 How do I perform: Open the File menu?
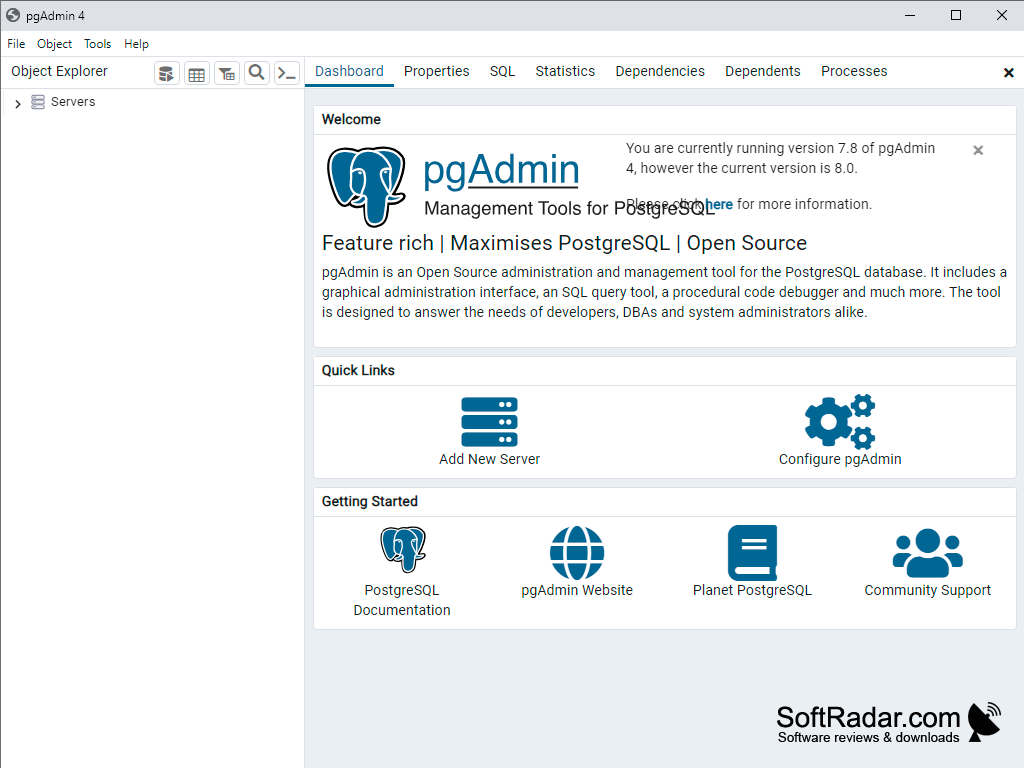tap(16, 44)
